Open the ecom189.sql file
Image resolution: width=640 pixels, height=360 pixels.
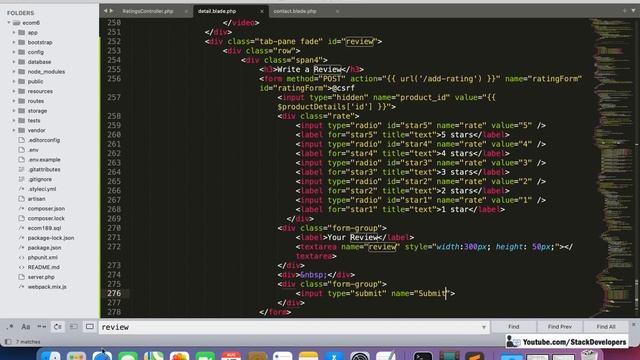44,228
